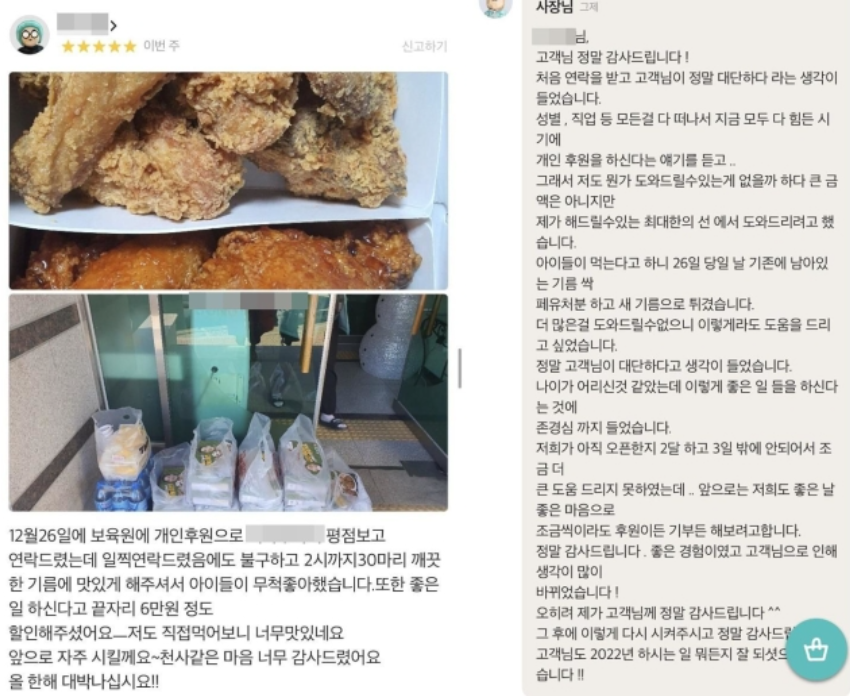This screenshot has height=696, width=850.
Task: Tap the blurred customer name in reply
Action: click(553, 37)
